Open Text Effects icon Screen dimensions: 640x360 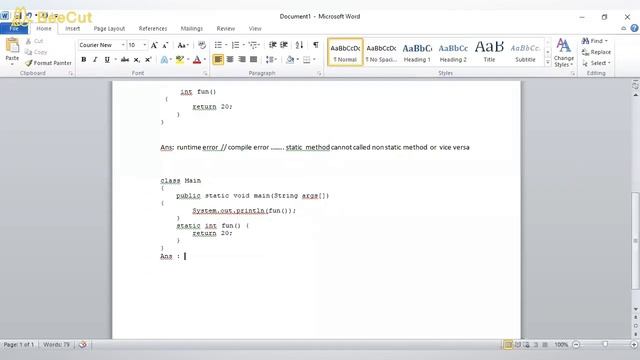(164, 60)
